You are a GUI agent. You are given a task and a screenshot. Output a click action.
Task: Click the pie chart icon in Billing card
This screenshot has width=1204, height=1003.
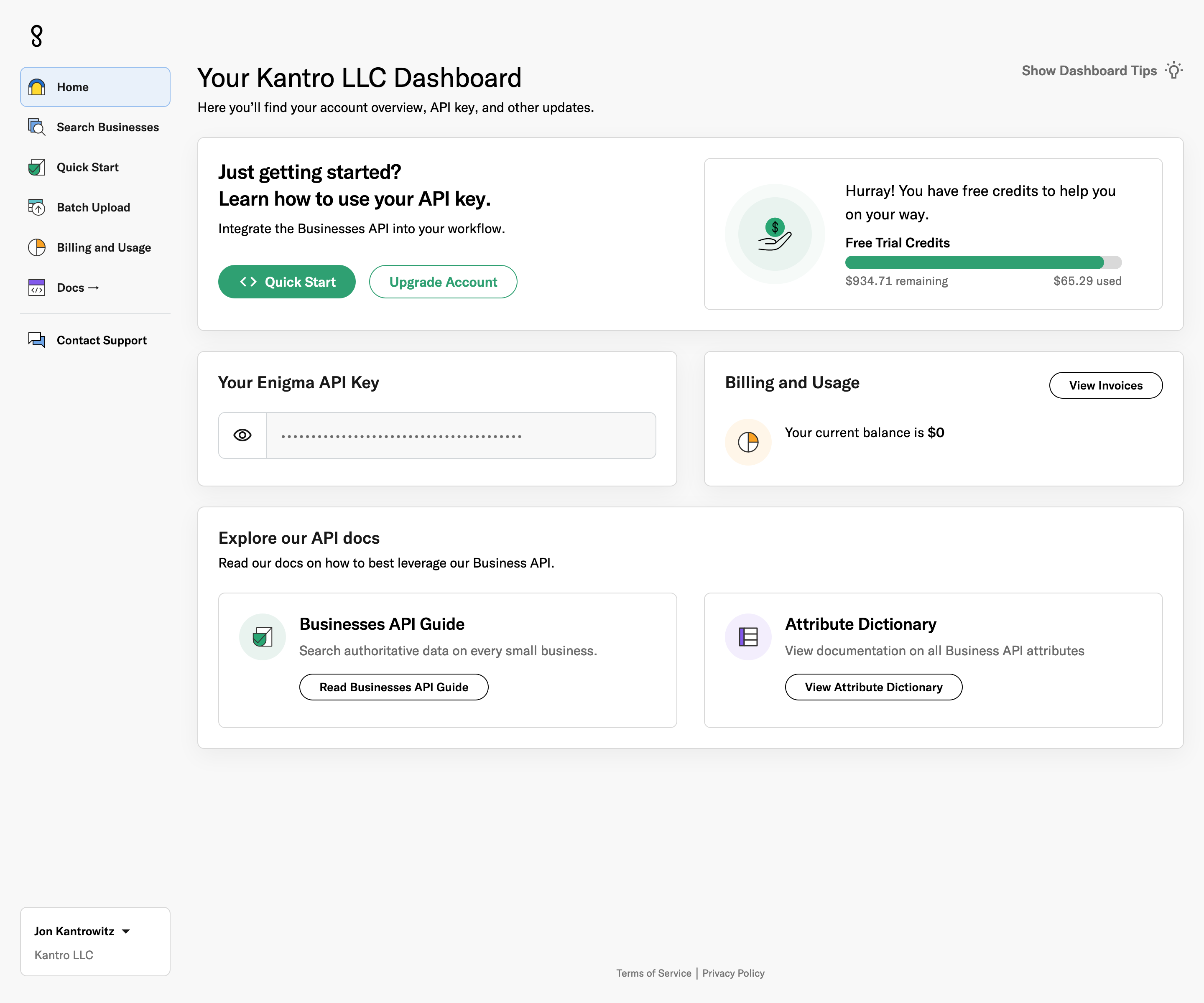[x=748, y=442]
